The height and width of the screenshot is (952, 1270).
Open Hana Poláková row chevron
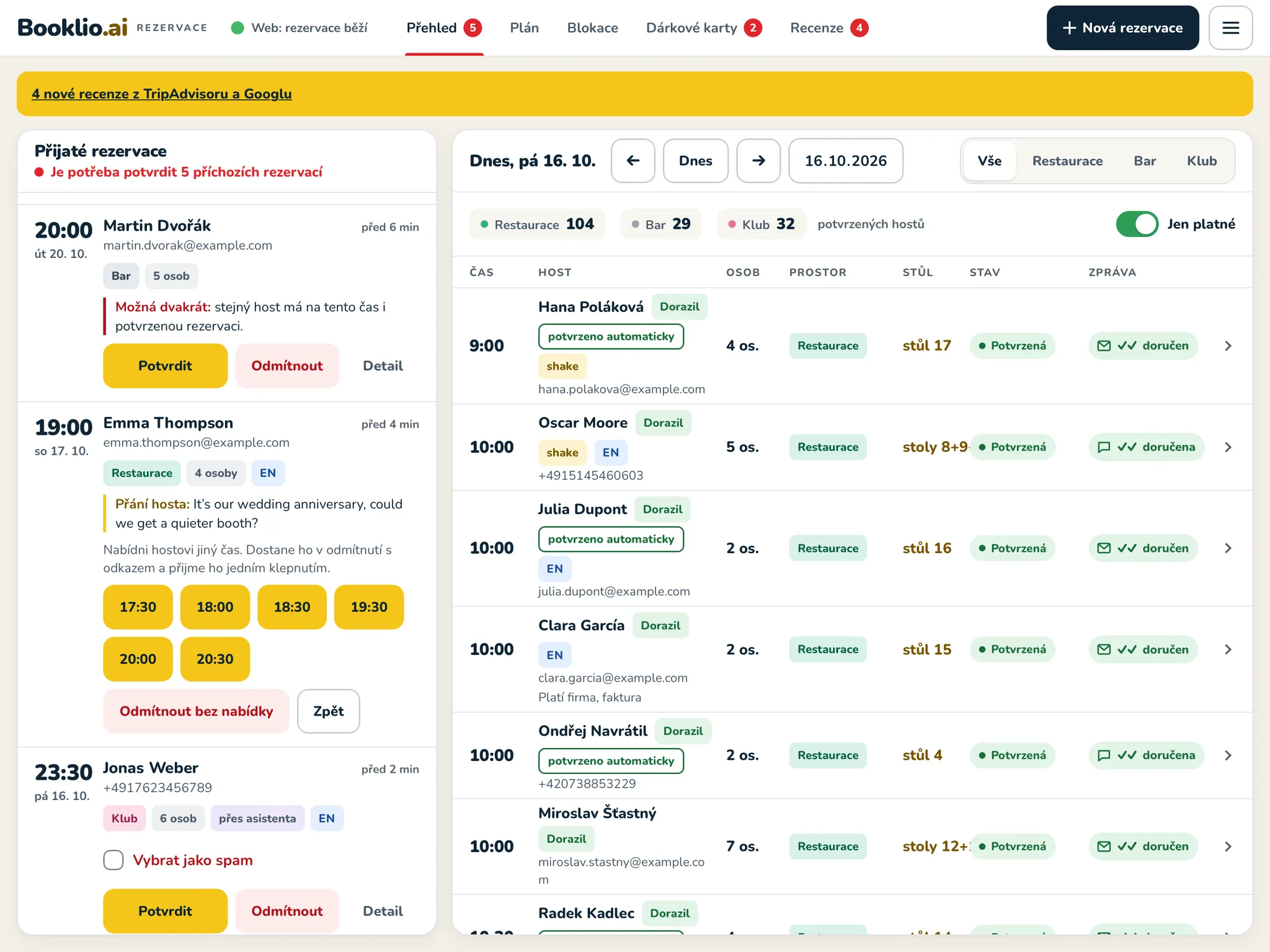(1228, 346)
